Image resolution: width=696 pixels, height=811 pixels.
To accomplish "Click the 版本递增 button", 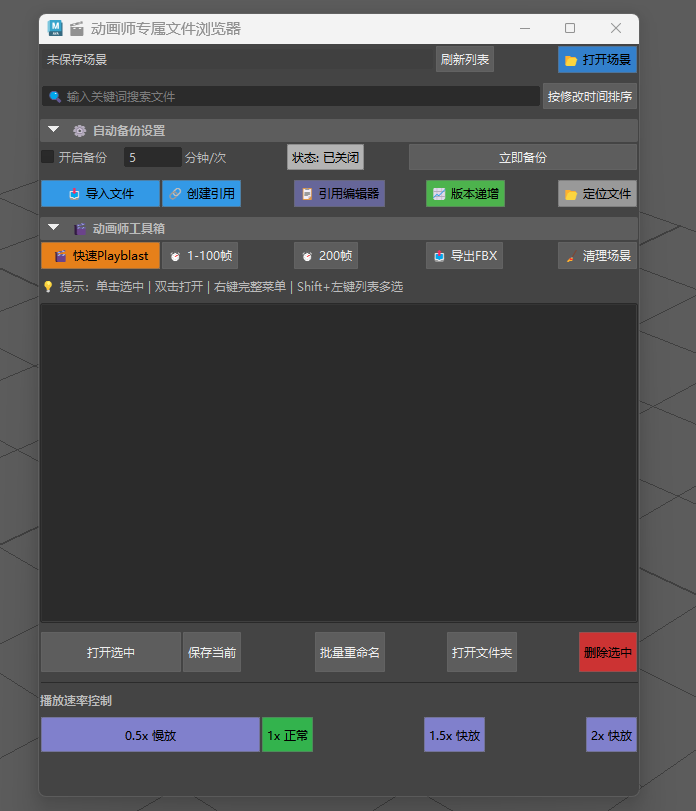I will (465, 193).
